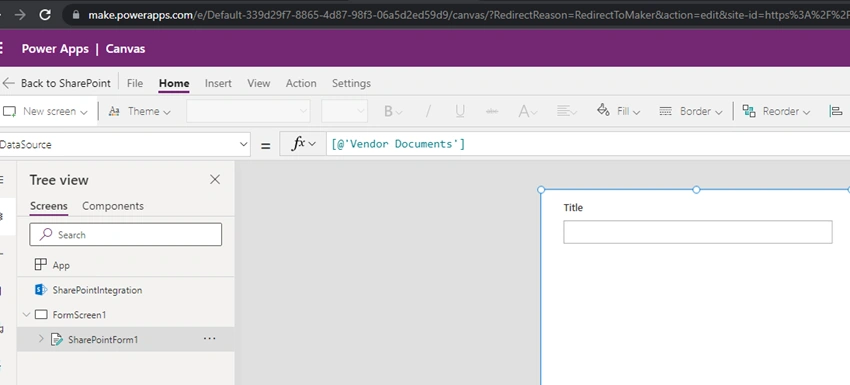This screenshot has width=850, height=385.
Task: Click the formula bar with Vendor Documents
Action: pyautogui.click(x=588, y=144)
